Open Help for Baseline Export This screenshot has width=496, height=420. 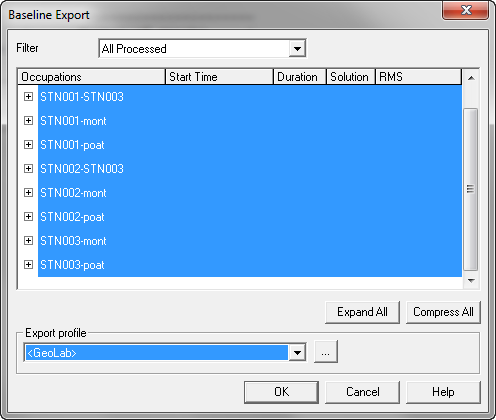(x=443, y=392)
